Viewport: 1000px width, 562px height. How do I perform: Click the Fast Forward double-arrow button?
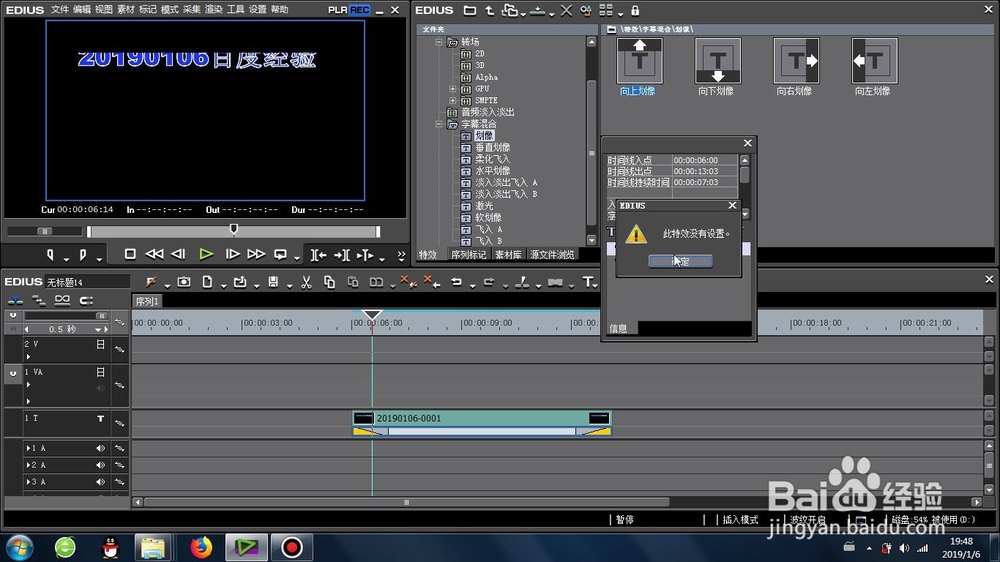[256, 254]
